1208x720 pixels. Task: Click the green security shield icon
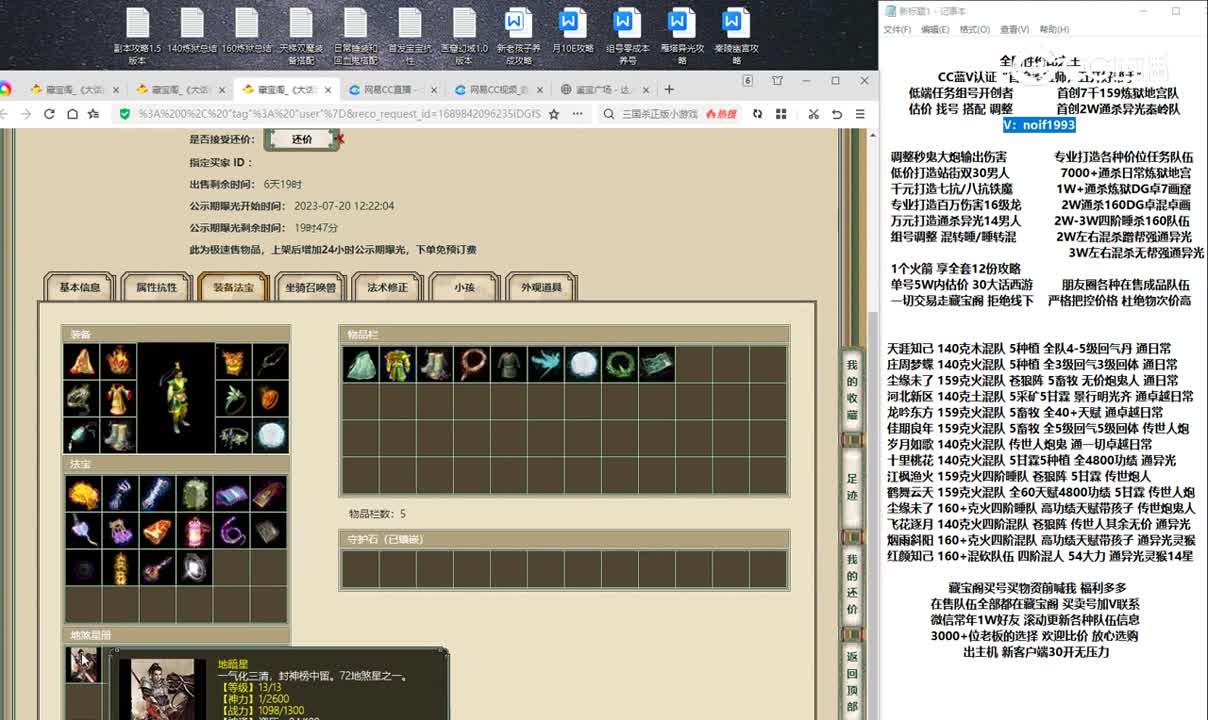(x=124, y=114)
